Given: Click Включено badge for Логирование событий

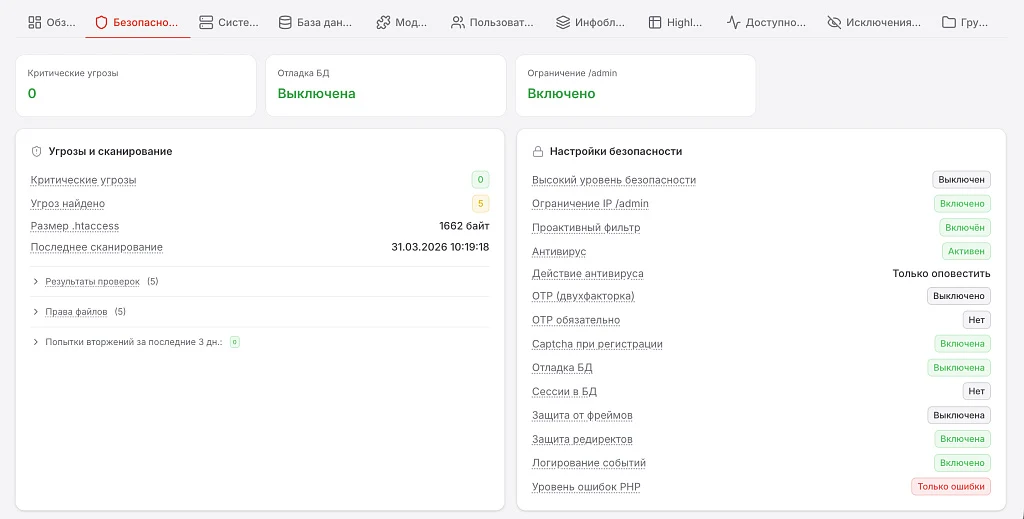Looking at the screenshot, I should pyautogui.click(x=963, y=463).
